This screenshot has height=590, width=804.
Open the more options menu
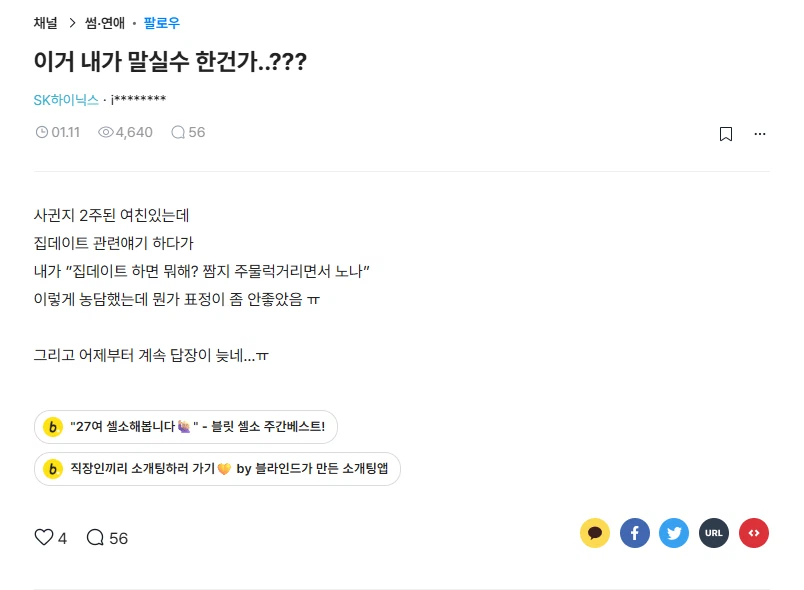760,133
